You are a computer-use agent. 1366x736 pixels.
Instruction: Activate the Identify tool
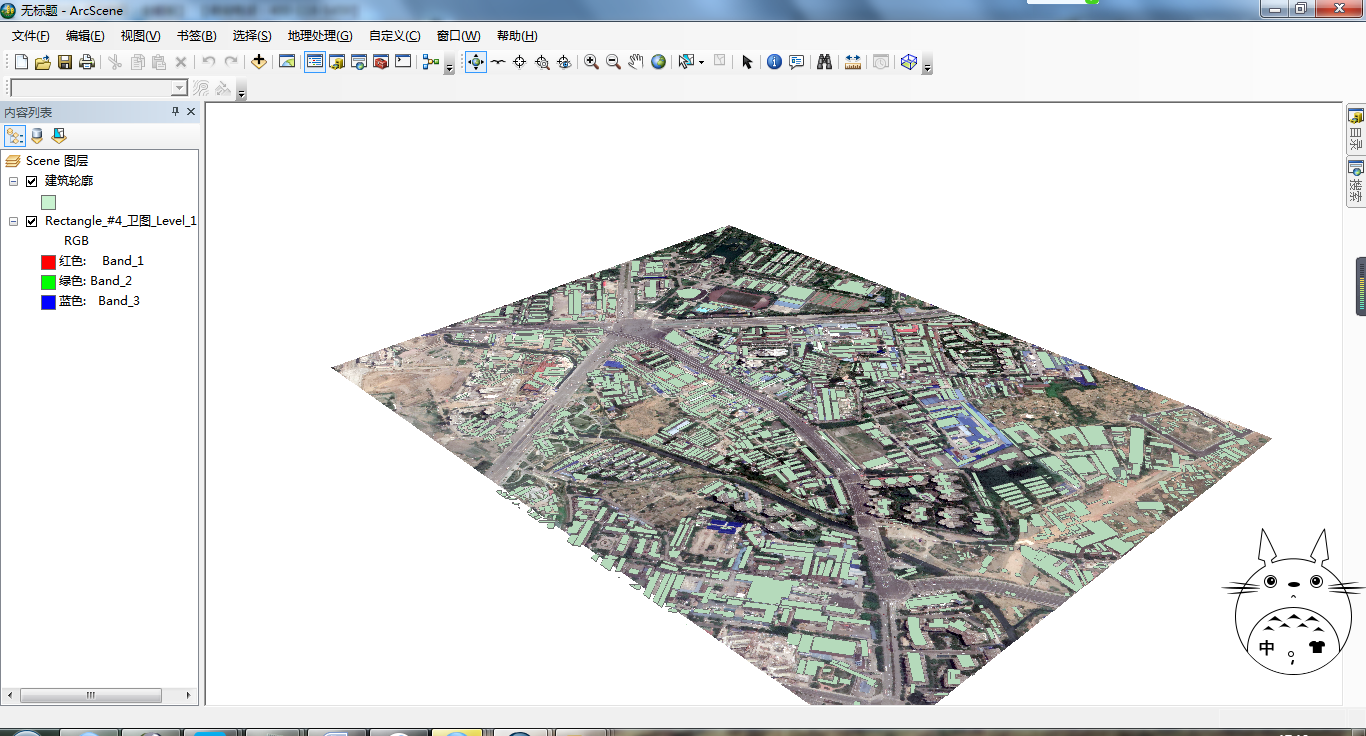(x=775, y=61)
